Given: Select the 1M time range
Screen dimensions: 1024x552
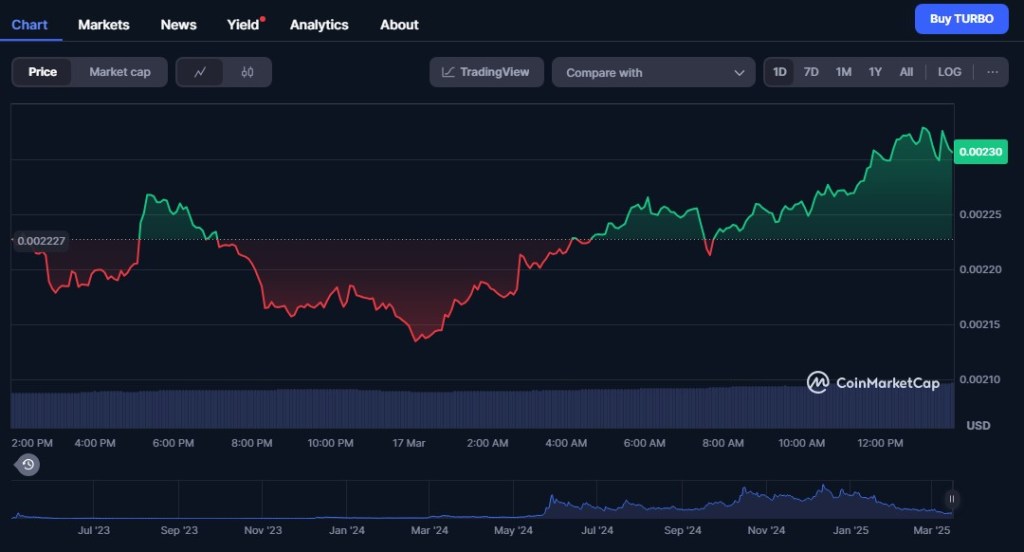Looking at the screenshot, I should click(843, 72).
